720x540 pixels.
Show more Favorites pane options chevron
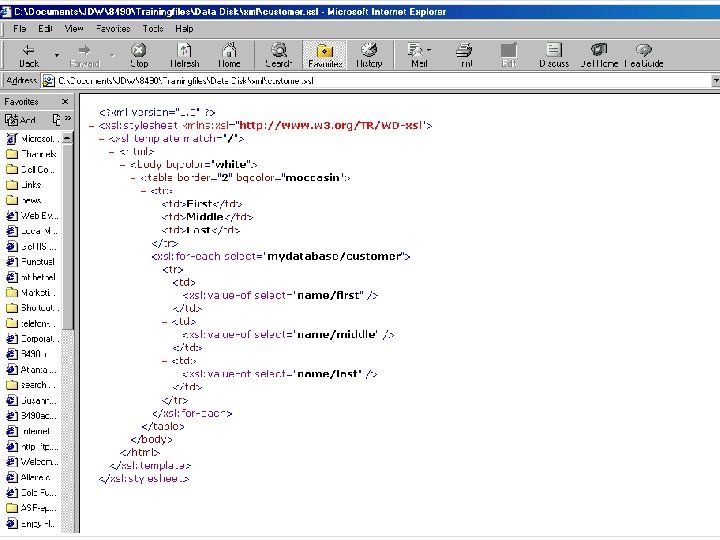[x=68, y=118]
